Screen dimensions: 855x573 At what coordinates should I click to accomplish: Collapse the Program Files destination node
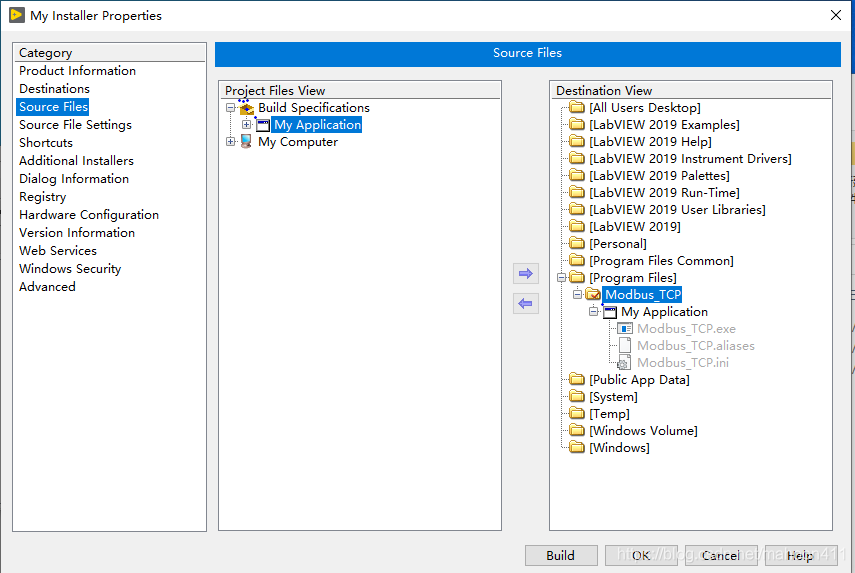562,278
